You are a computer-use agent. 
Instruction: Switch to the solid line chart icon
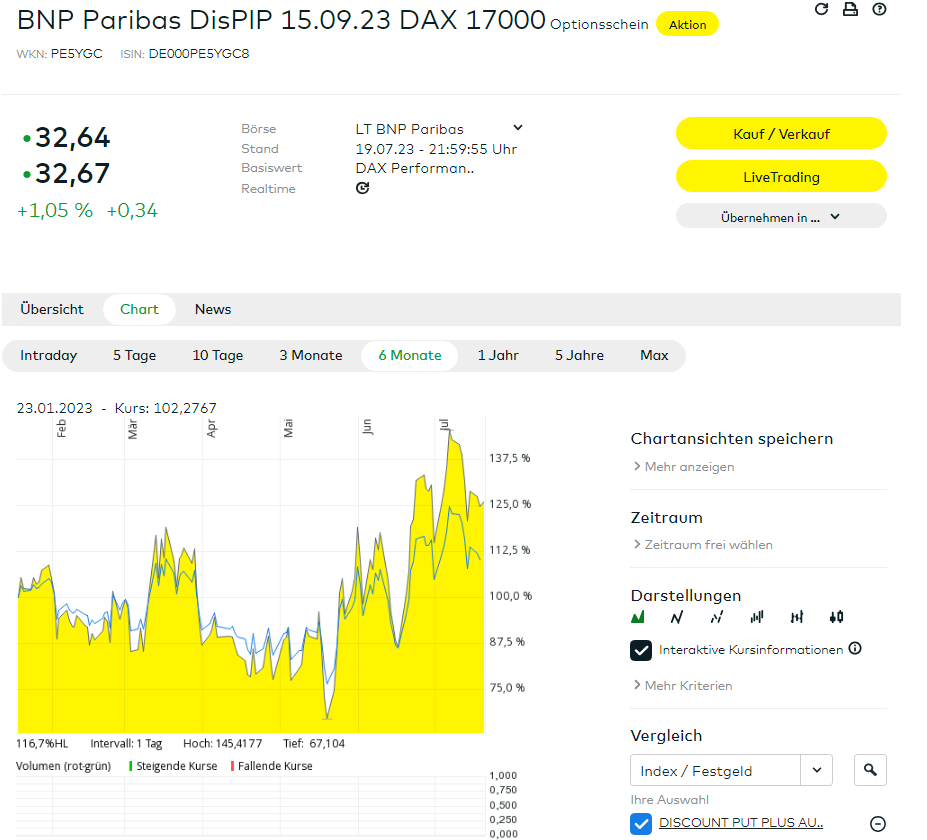pyautogui.click(x=677, y=617)
